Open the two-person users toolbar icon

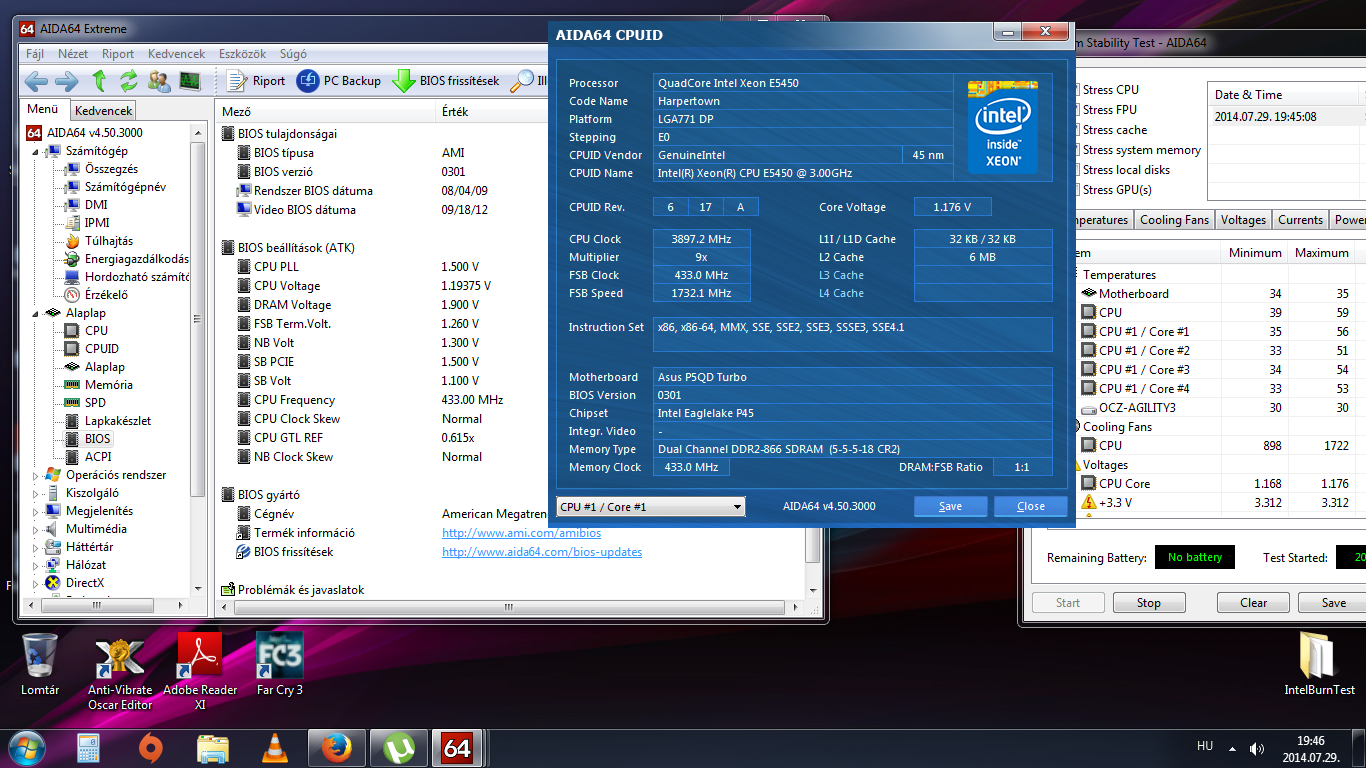pyautogui.click(x=159, y=81)
